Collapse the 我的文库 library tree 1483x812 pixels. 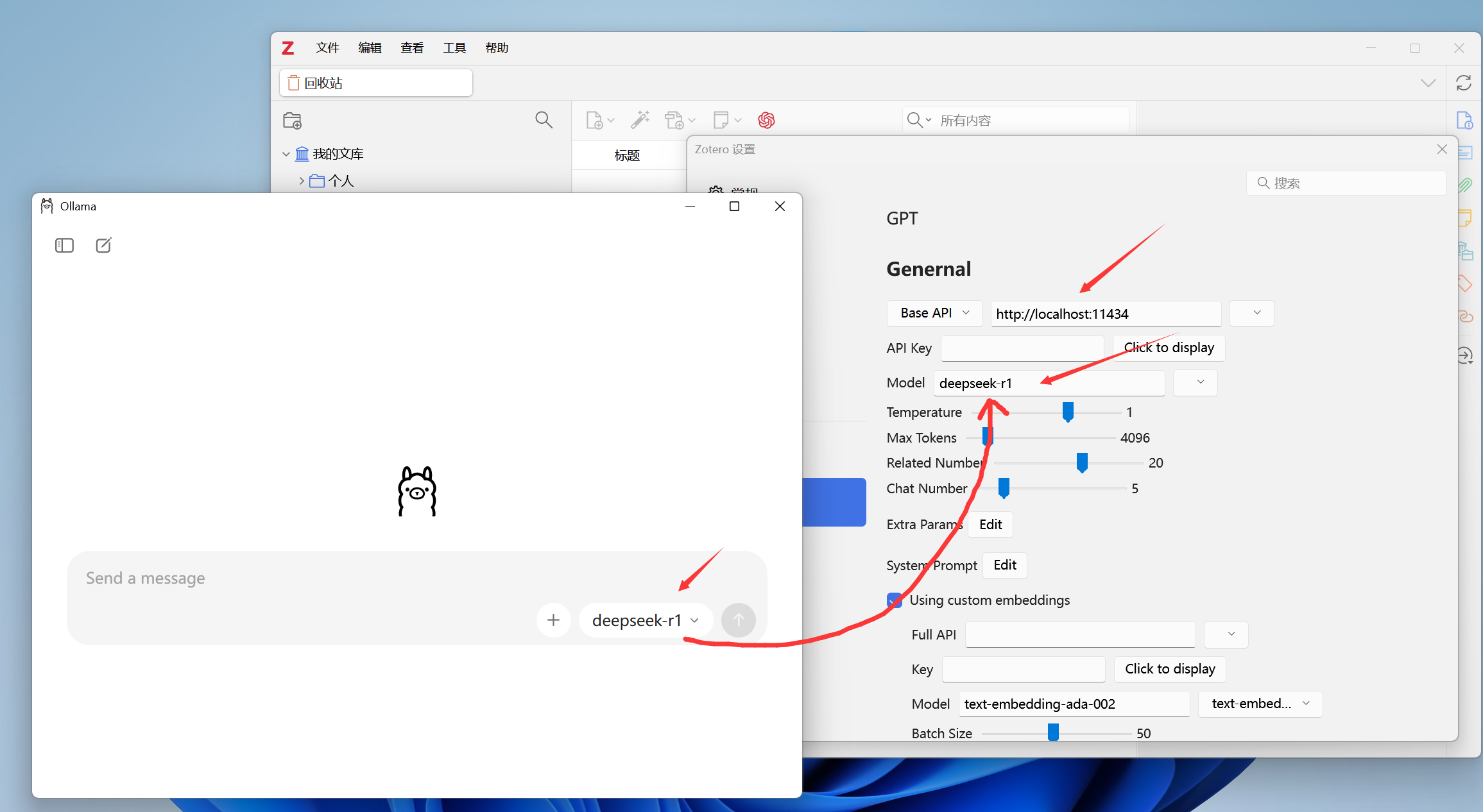(286, 154)
